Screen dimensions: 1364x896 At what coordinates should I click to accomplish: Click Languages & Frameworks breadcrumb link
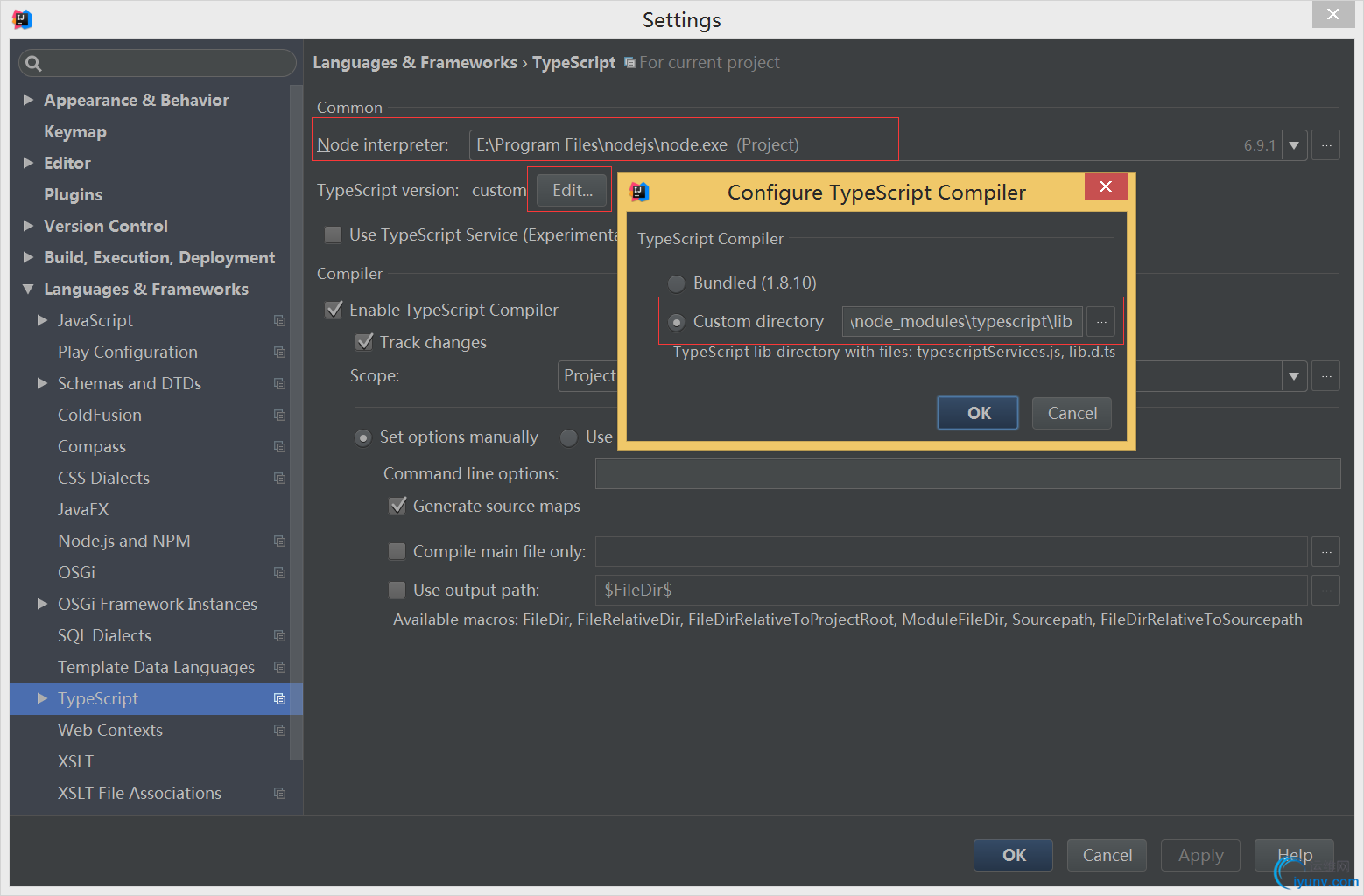(415, 62)
